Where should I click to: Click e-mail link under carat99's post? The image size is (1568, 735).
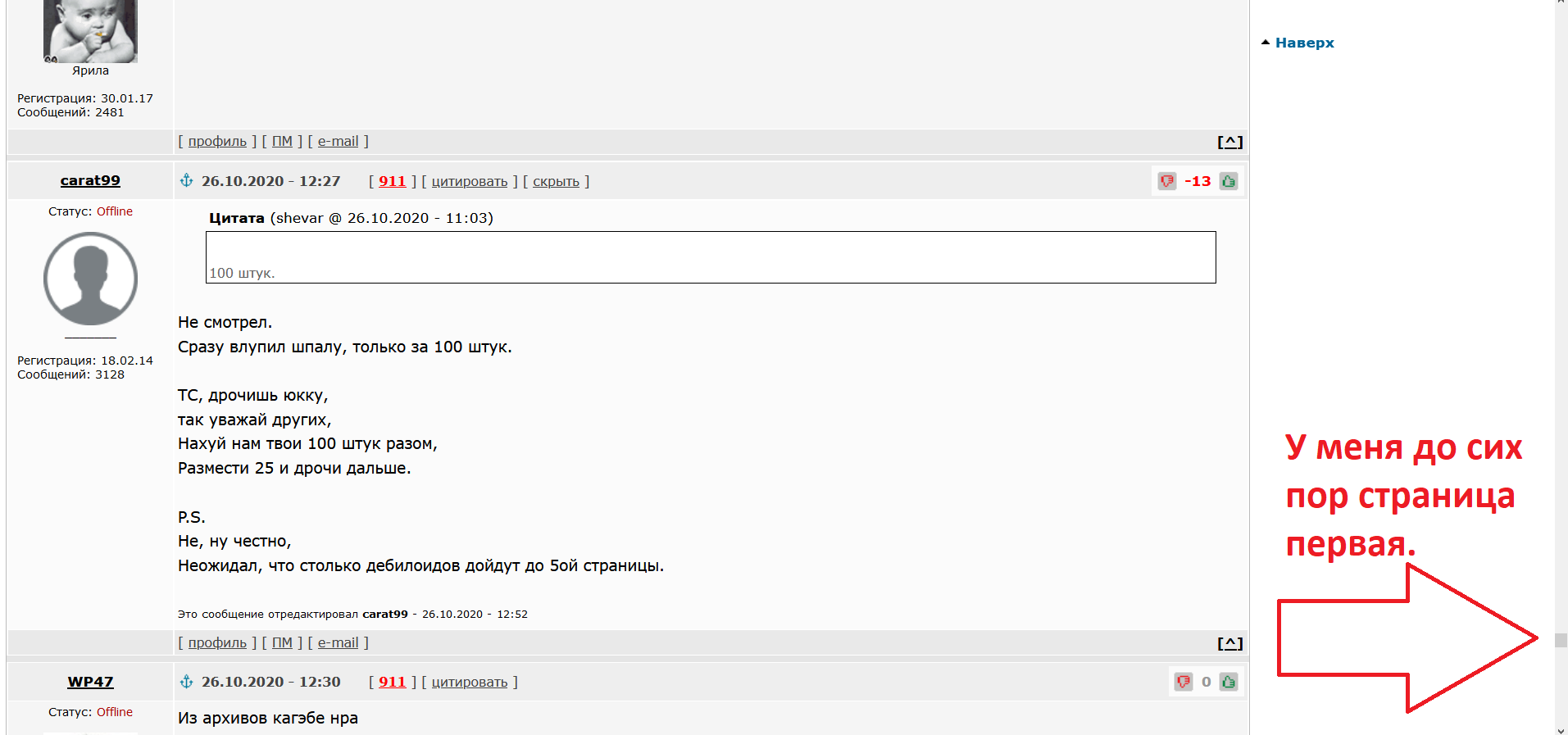click(338, 642)
